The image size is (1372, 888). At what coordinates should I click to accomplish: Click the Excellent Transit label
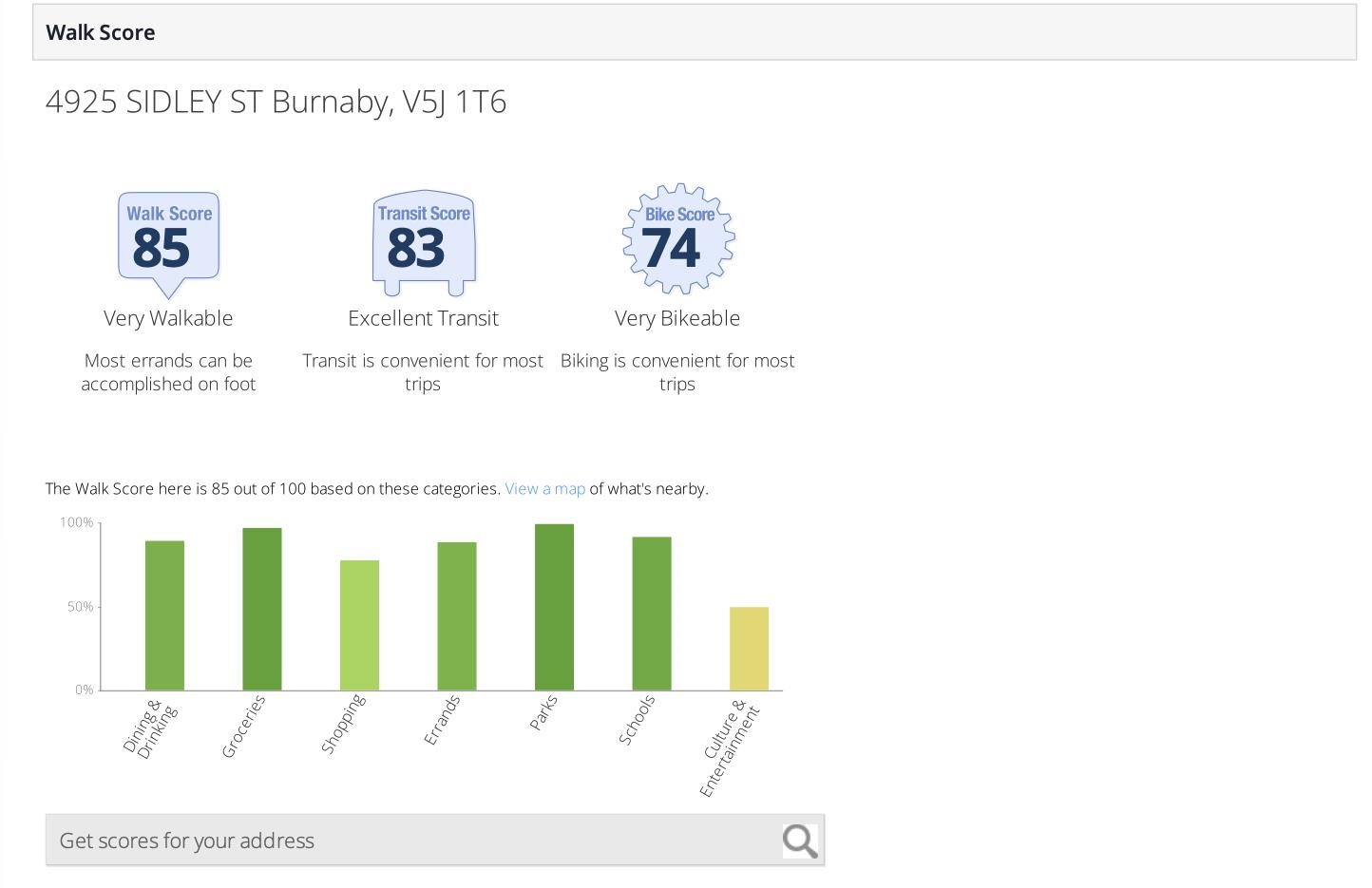click(423, 318)
